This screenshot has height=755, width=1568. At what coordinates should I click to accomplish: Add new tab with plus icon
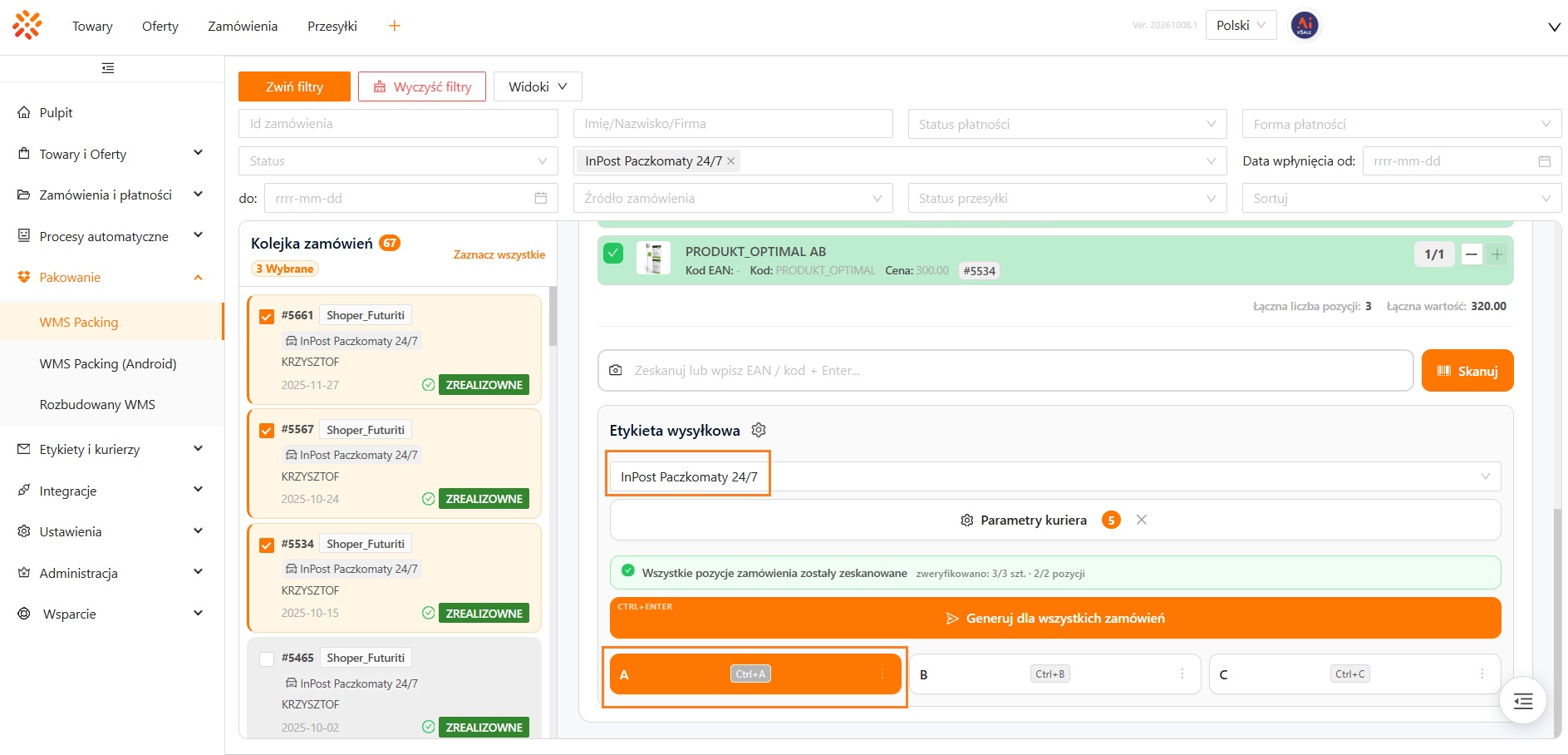tap(395, 26)
